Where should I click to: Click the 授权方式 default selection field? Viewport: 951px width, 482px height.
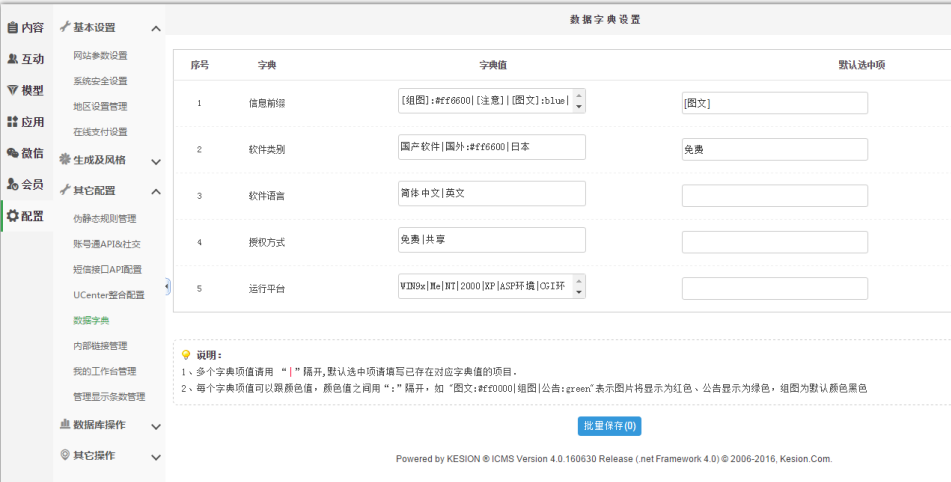click(x=774, y=242)
